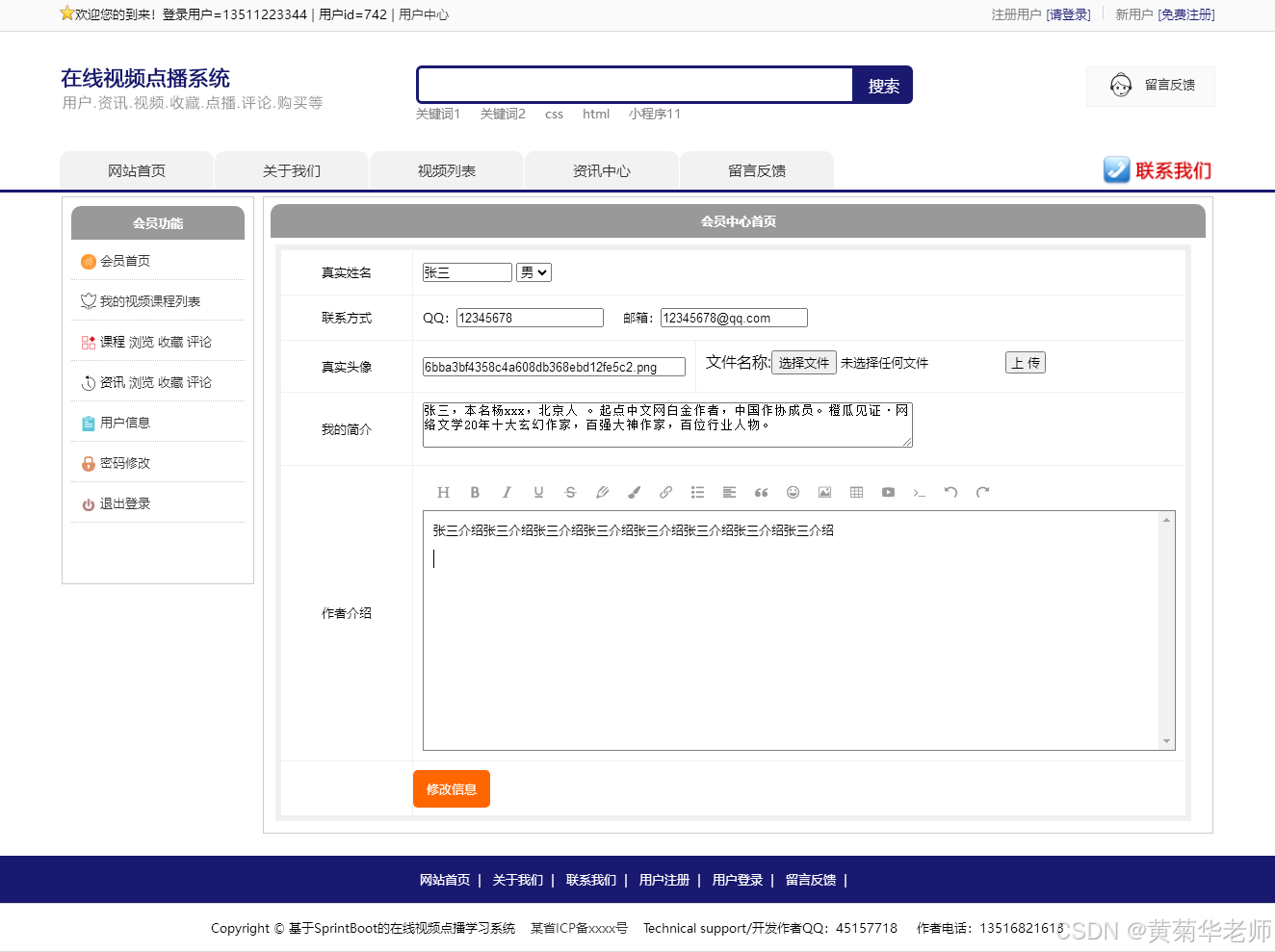Apply italic formatting in the author intro editor

tap(507, 492)
